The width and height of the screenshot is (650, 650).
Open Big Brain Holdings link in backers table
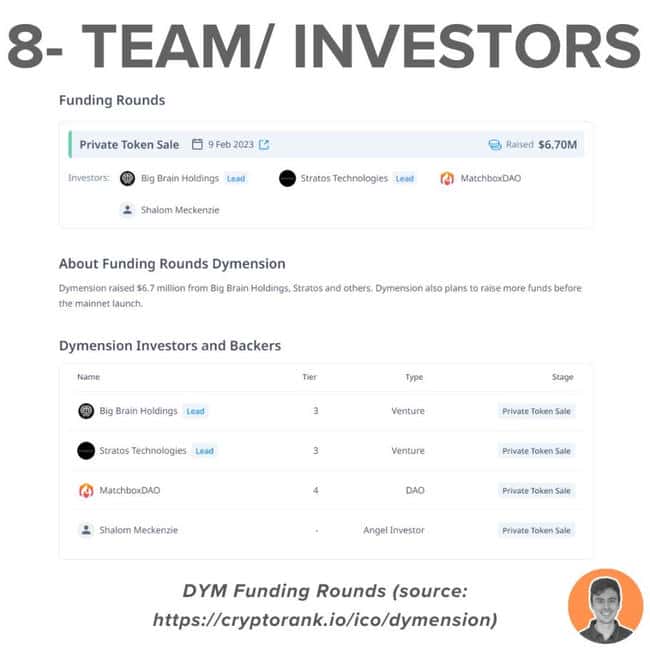click(x=138, y=411)
